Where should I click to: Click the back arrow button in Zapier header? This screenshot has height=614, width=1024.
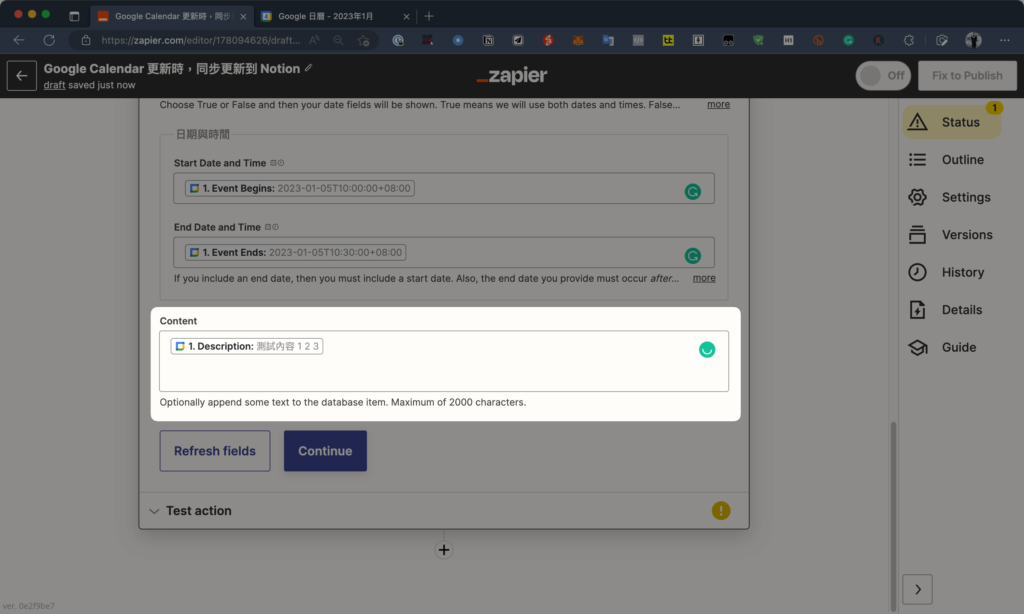(22, 76)
